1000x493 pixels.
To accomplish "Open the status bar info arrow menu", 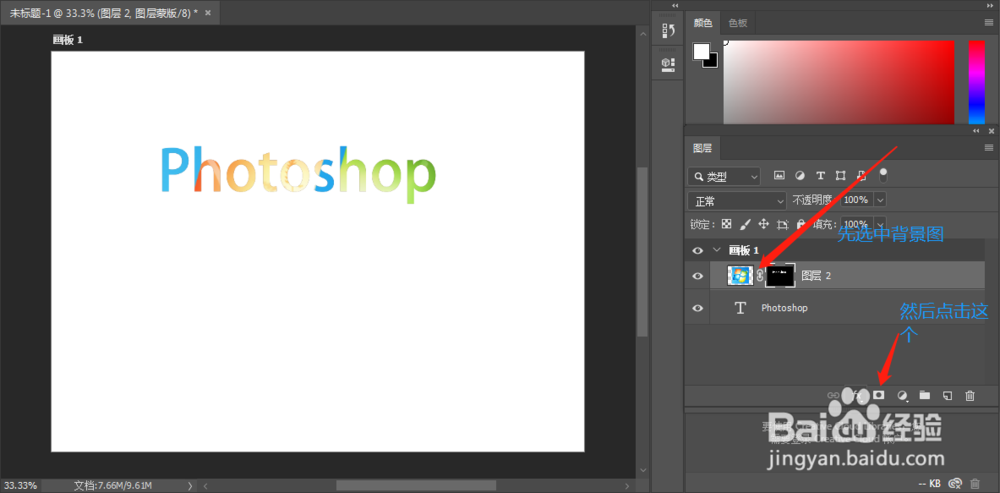I will (190, 485).
